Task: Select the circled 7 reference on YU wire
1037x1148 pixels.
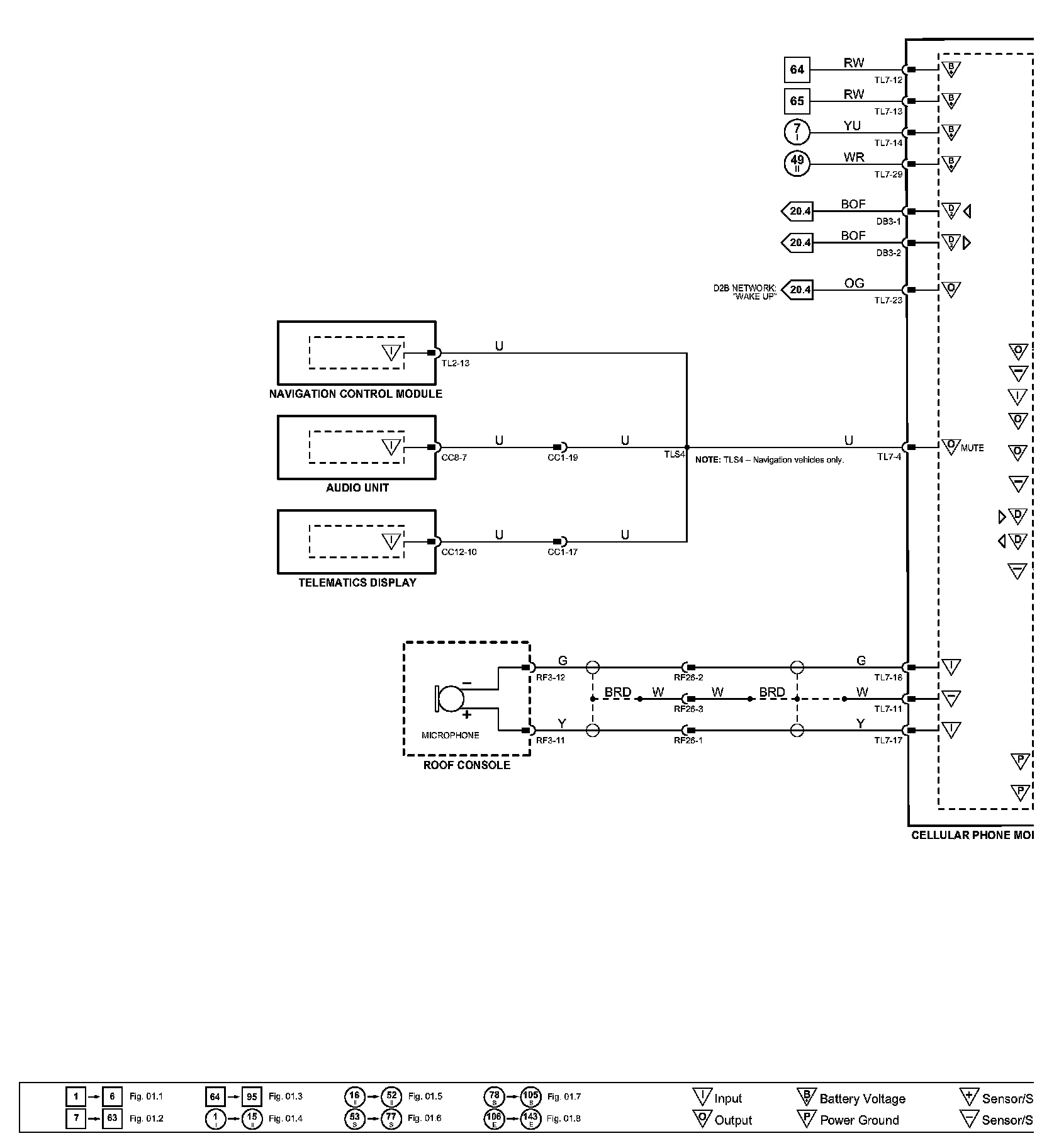Action: point(797,133)
